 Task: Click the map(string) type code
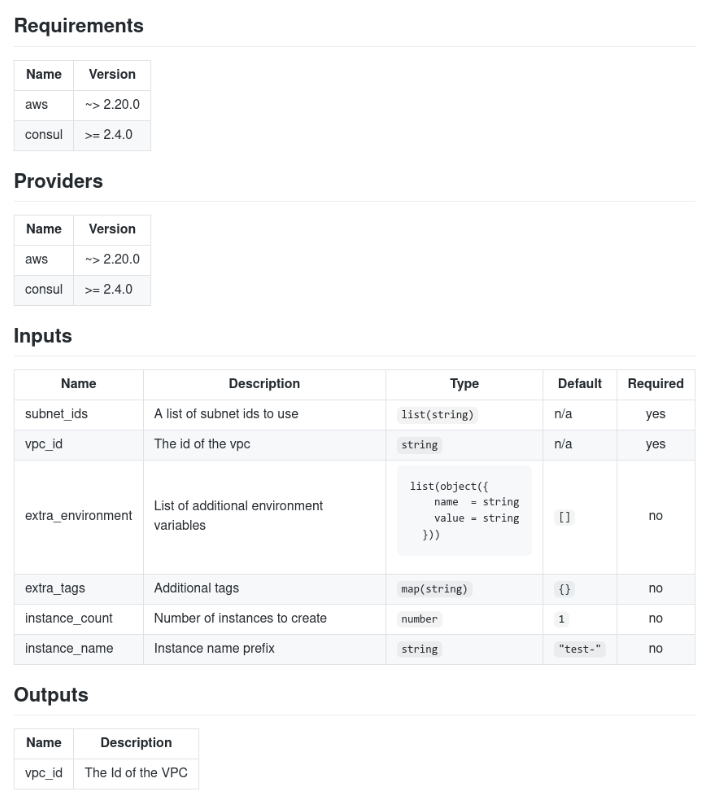tap(434, 589)
